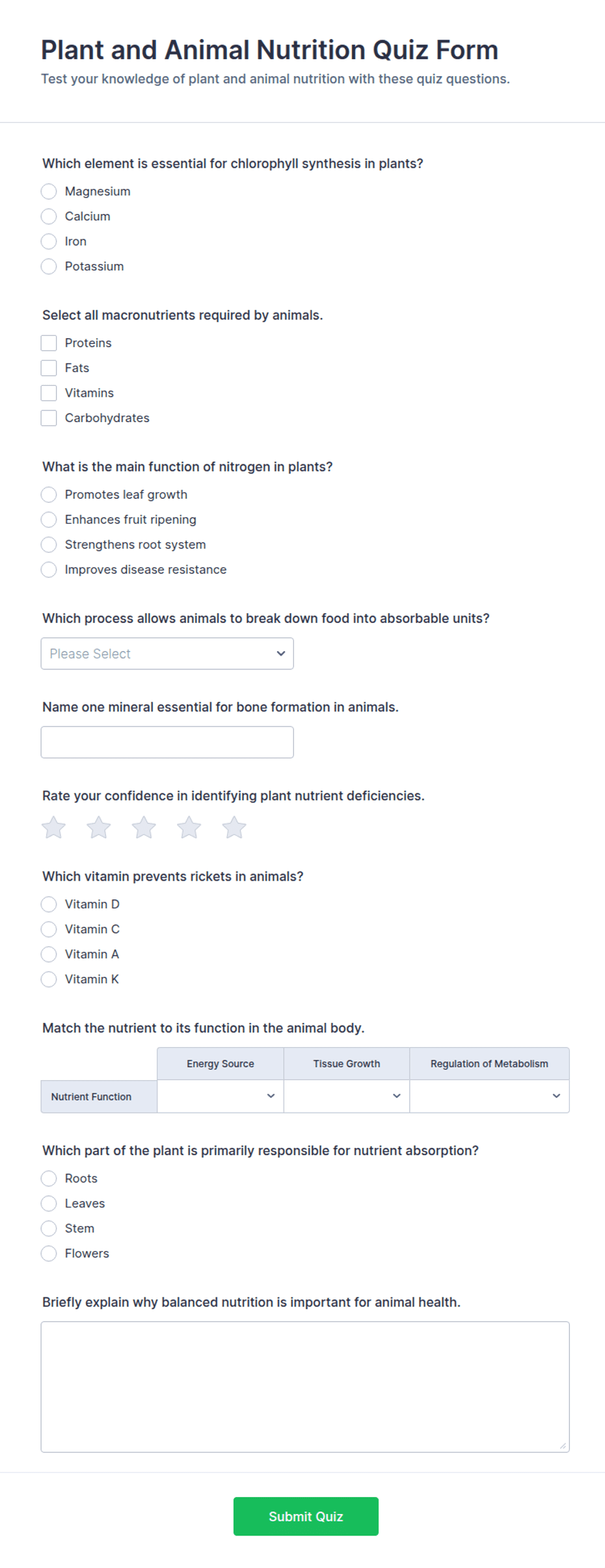Choose Roots as absorption part

[49, 1178]
